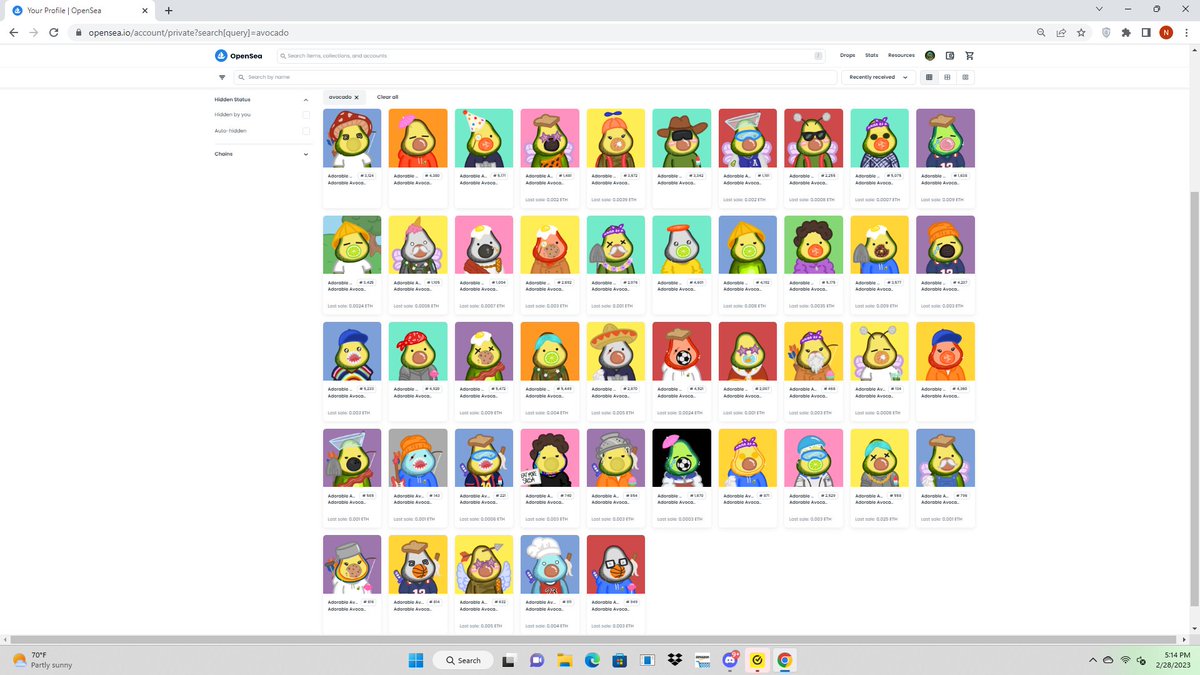This screenshot has height=675, width=1200.
Task: Open the weather widget showing 70°F
Action: click(42, 660)
